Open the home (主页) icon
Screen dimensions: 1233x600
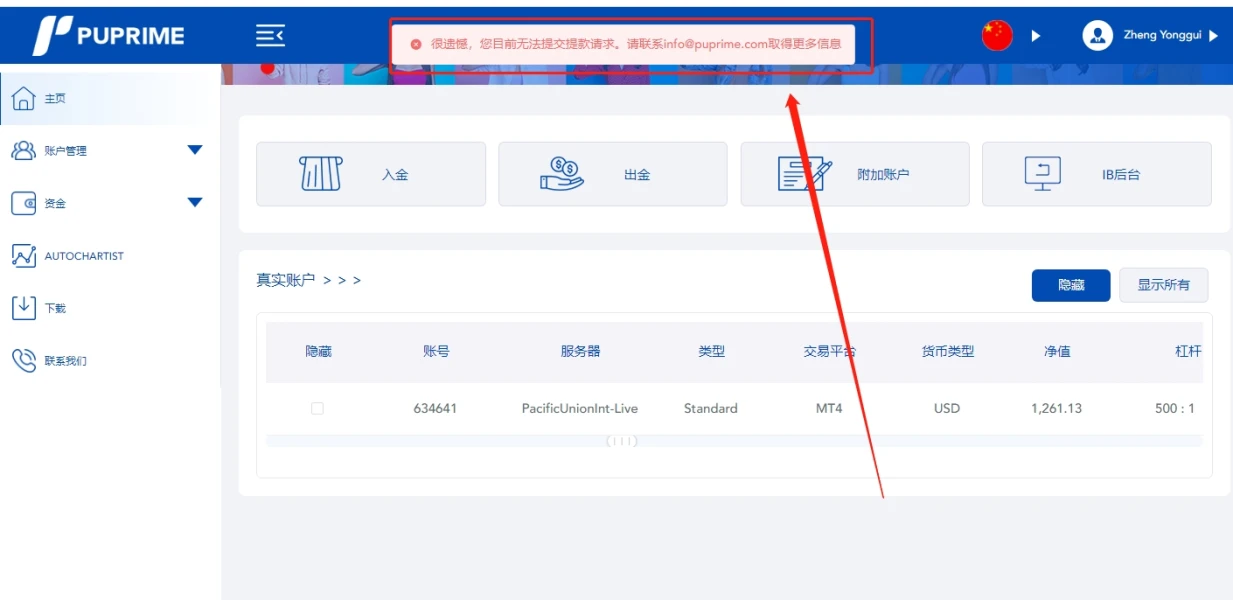click(x=23, y=98)
